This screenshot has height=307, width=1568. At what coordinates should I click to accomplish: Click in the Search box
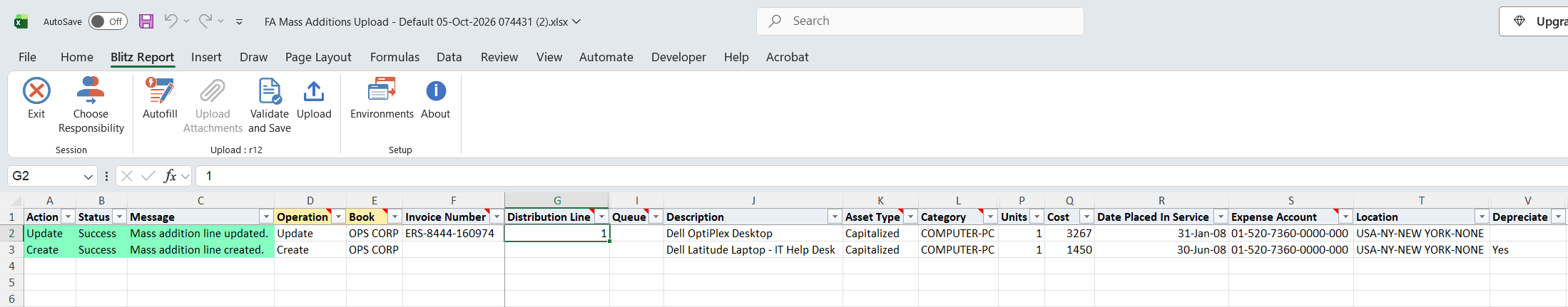pos(920,21)
